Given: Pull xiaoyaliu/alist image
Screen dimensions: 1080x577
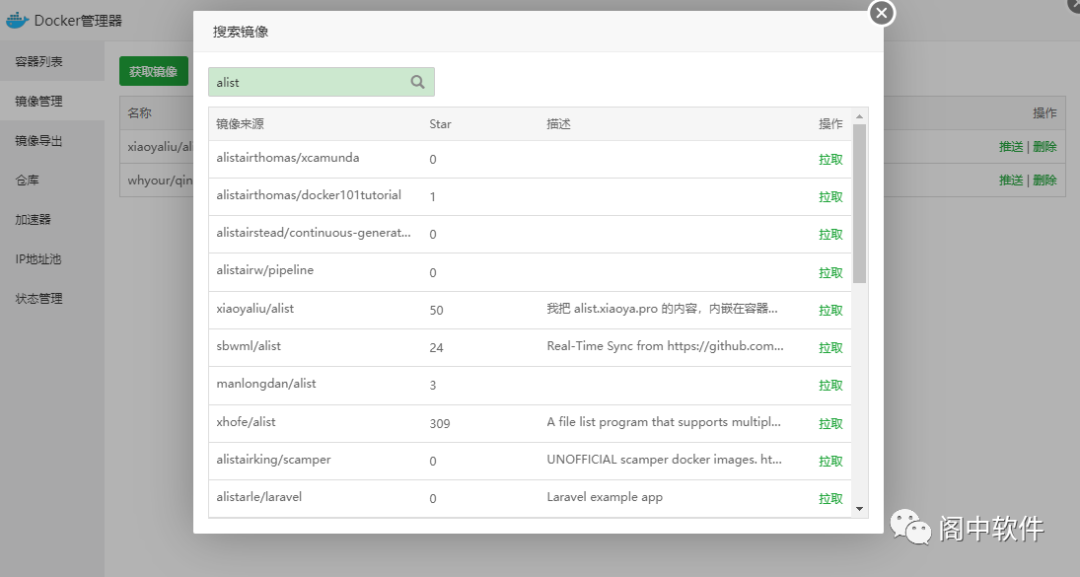Looking at the screenshot, I should (x=830, y=311).
